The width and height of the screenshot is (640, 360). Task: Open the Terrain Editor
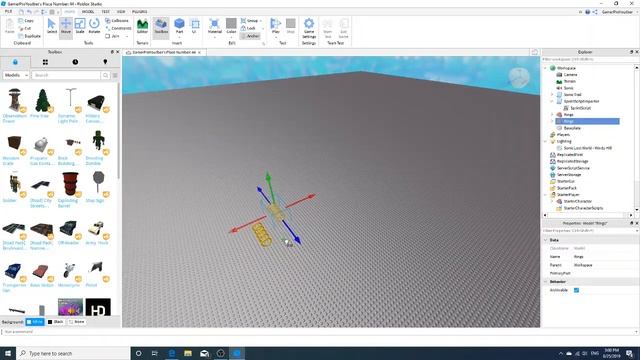tap(142, 26)
